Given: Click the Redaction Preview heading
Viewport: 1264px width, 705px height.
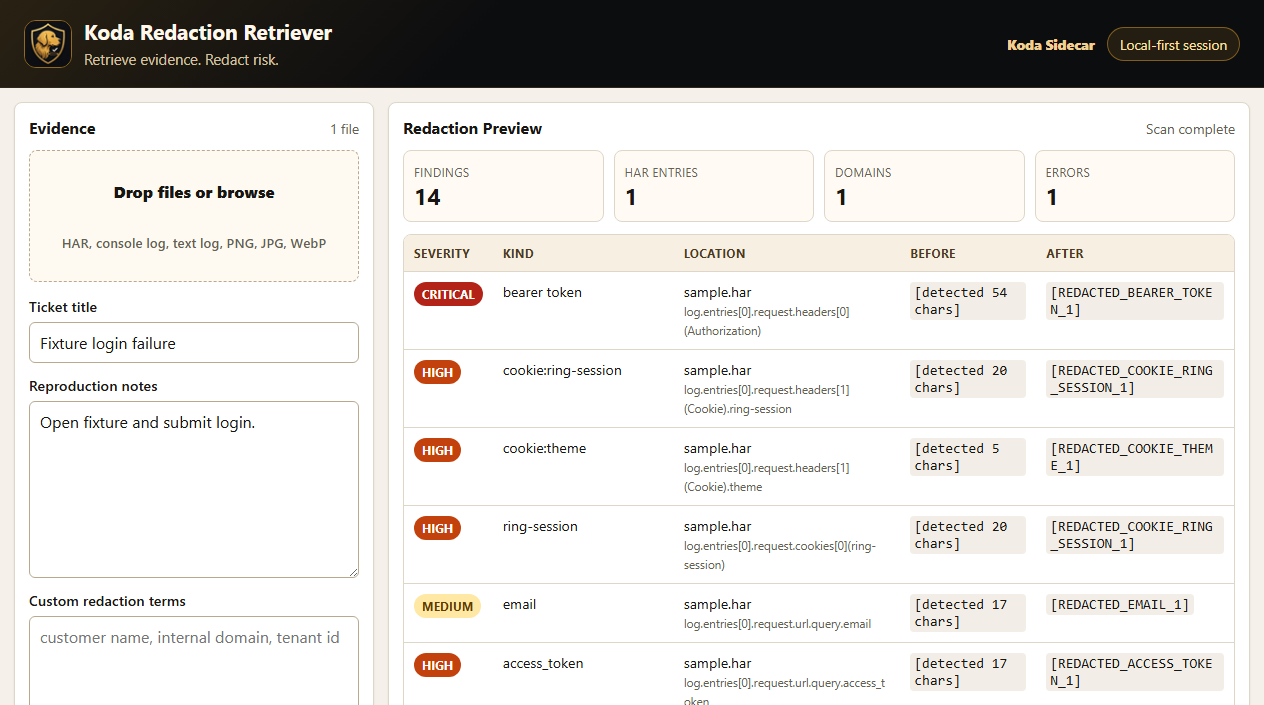Looking at the screenshot, I should [x=473, y=129].
